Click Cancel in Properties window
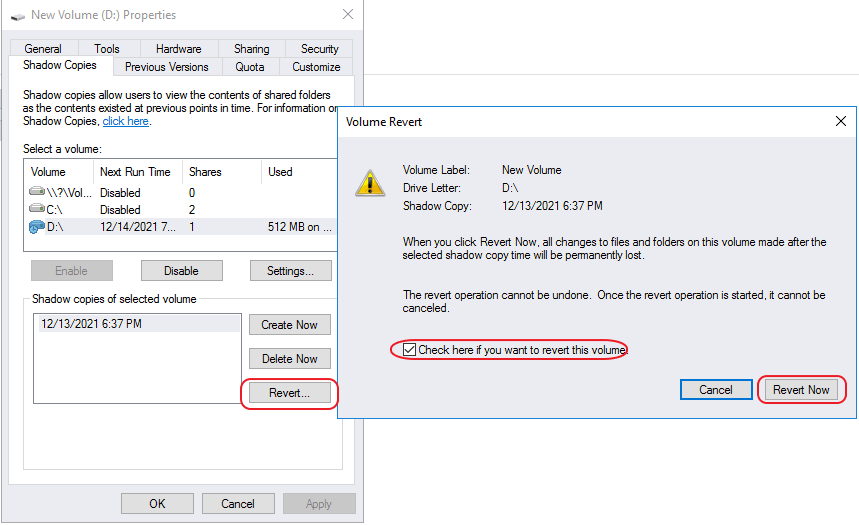This screenshot has height=525, width=859. (x=238, y=504)
